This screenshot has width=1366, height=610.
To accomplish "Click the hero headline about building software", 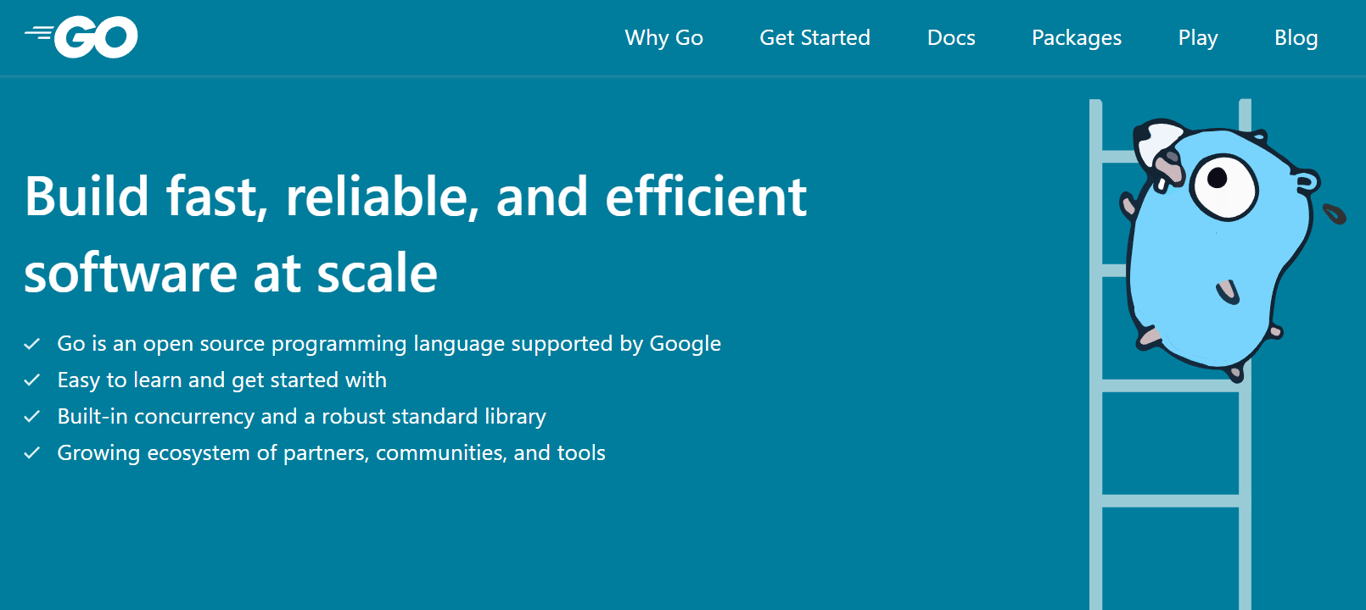I will pos(416,232).
